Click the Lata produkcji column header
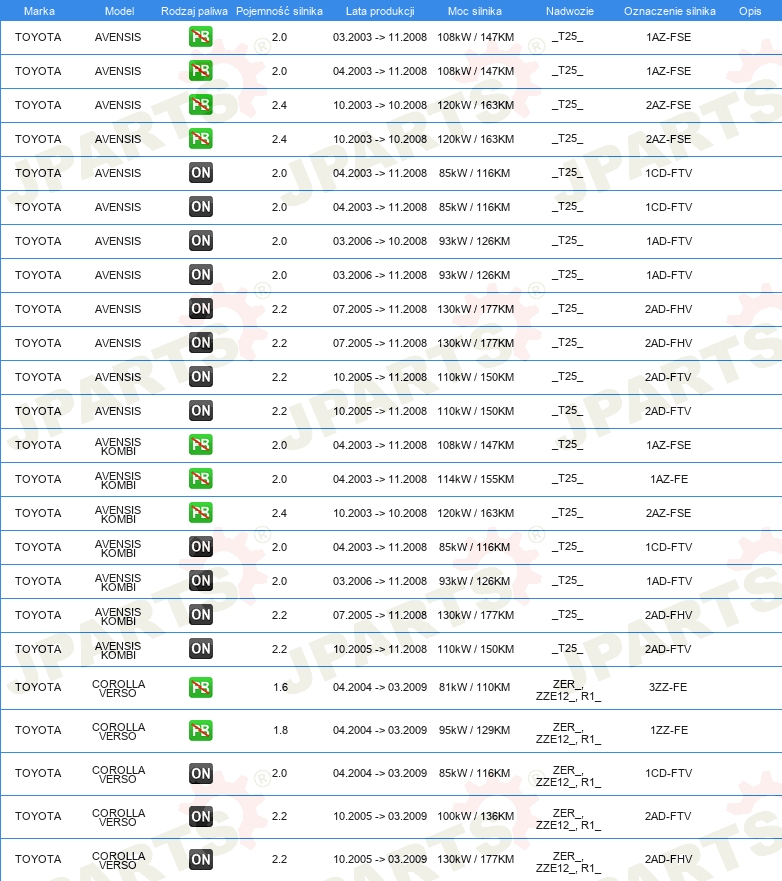 (x=380, y=11)
